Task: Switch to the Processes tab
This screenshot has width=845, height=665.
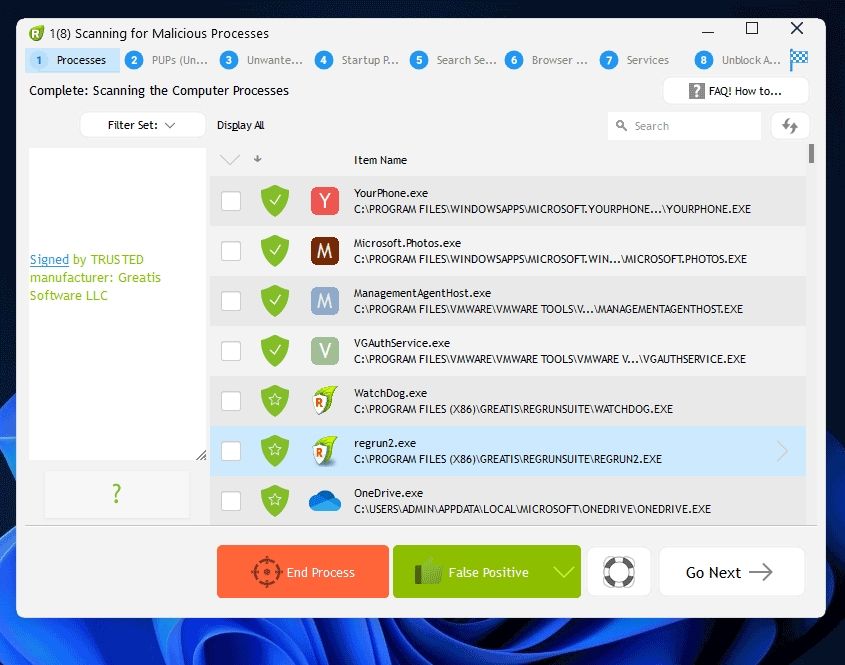Action: pyautogui.click(x=72, y=60)
